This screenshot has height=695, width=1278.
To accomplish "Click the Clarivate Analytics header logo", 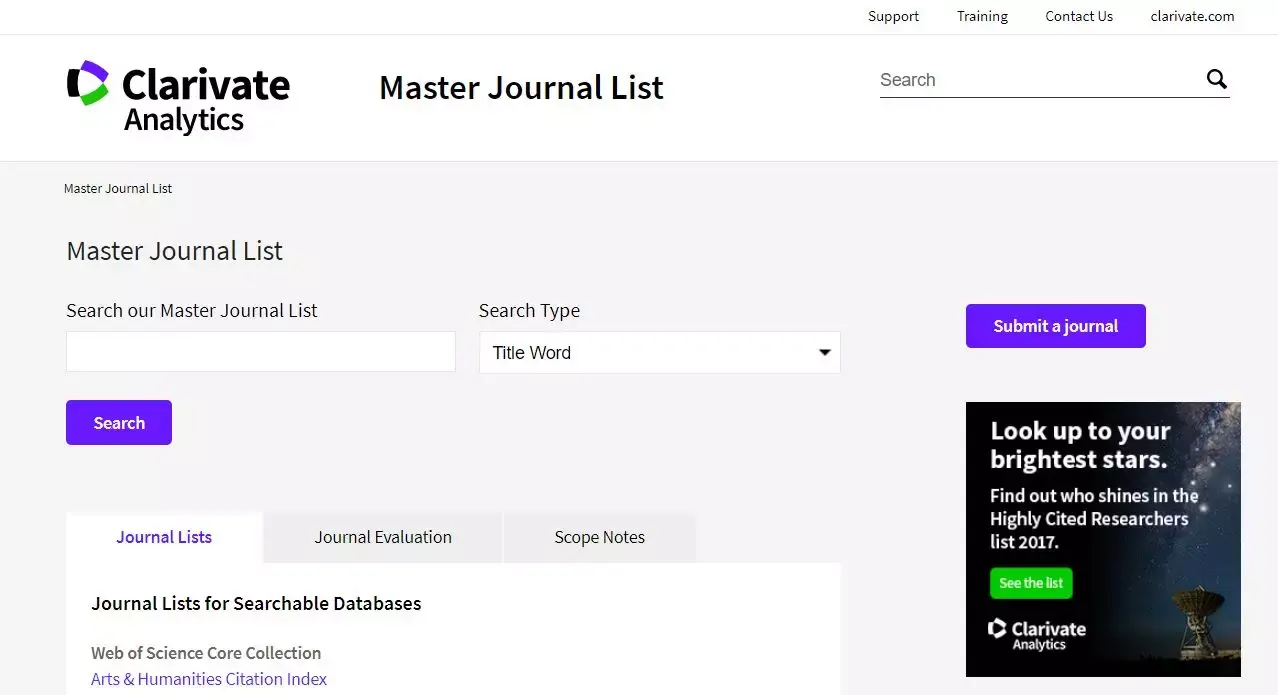I will point(178,97).
